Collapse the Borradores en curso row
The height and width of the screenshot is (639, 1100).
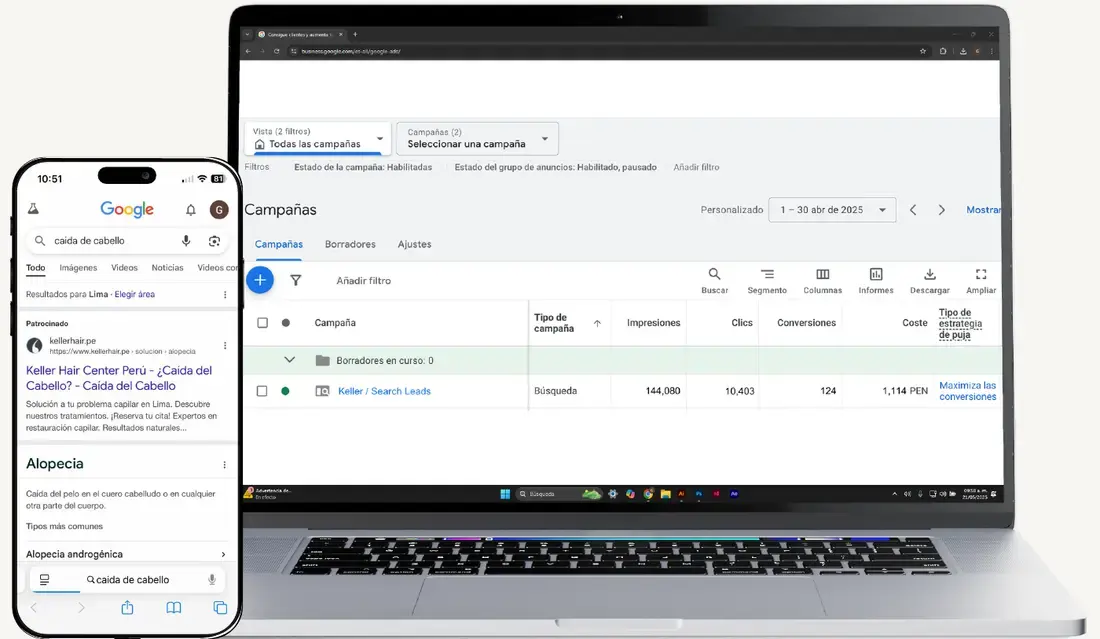click(x=289, y=360)
